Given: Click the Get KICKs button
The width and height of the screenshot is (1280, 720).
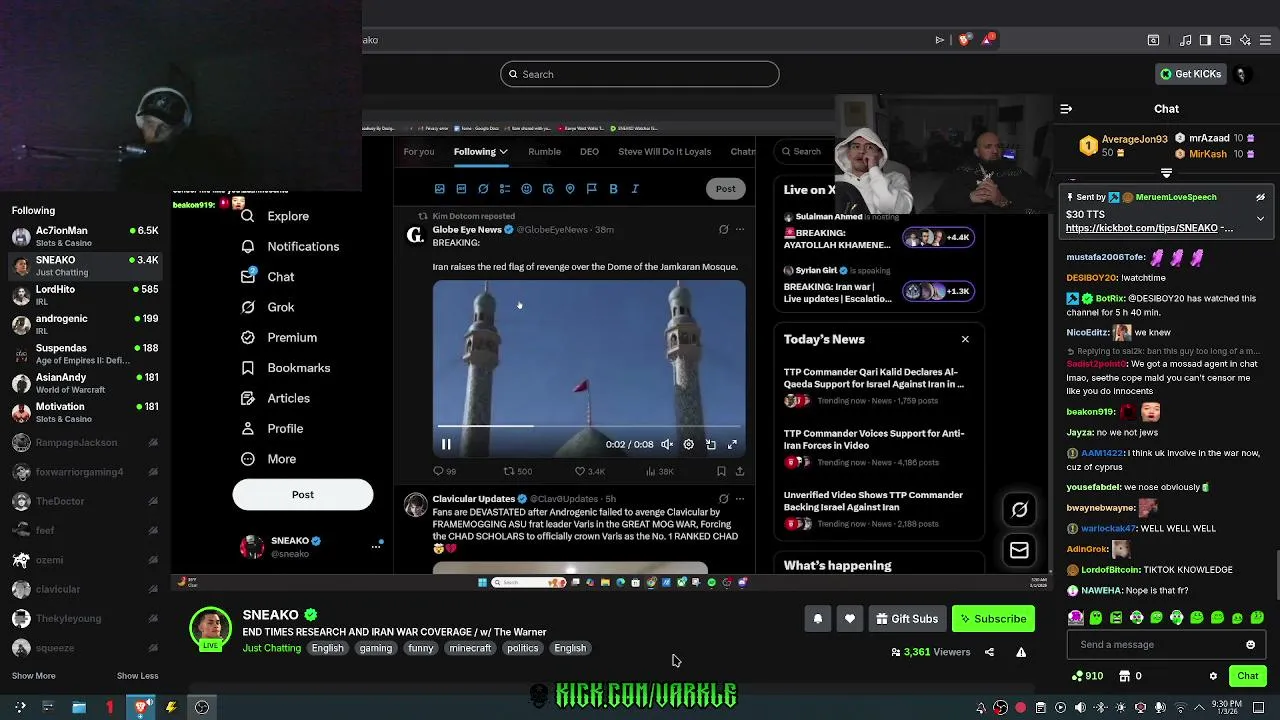Looking at the screenshot, I should 1190,74.
